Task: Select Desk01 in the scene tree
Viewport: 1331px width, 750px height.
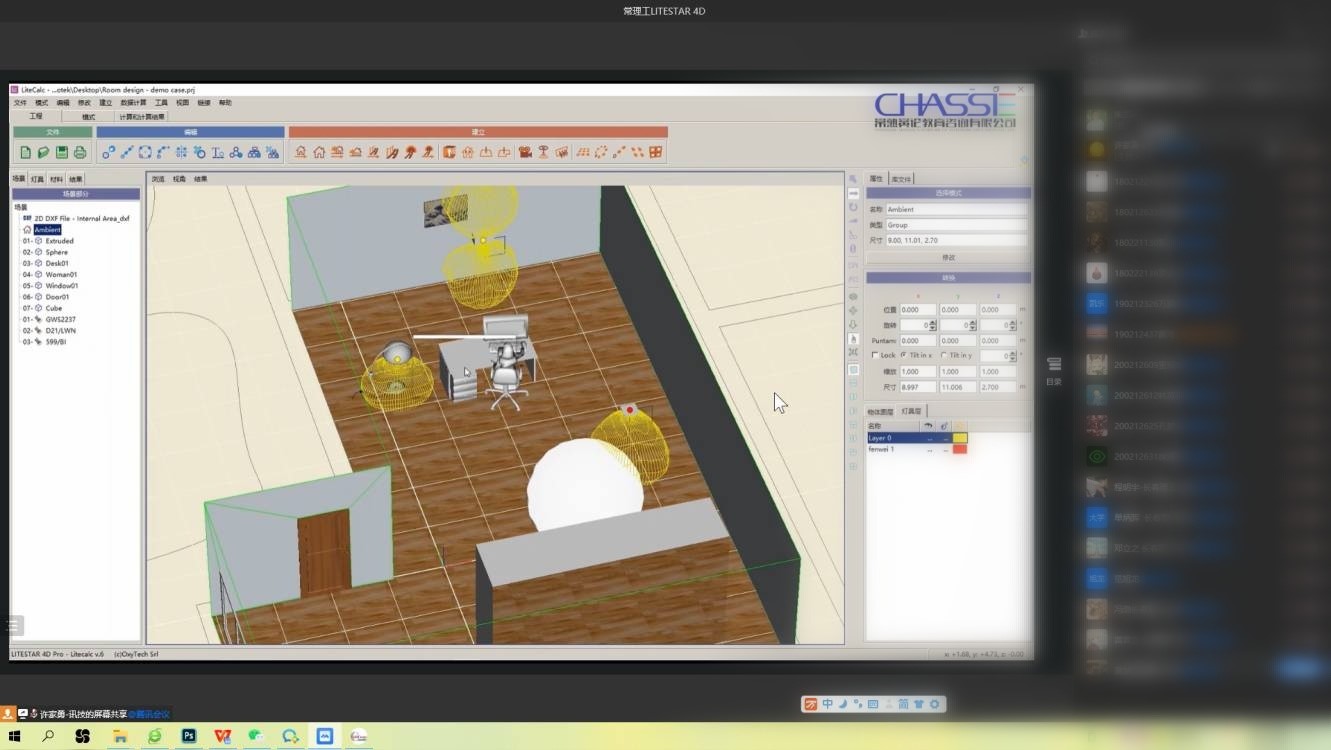Action: [x=57, y=263]
